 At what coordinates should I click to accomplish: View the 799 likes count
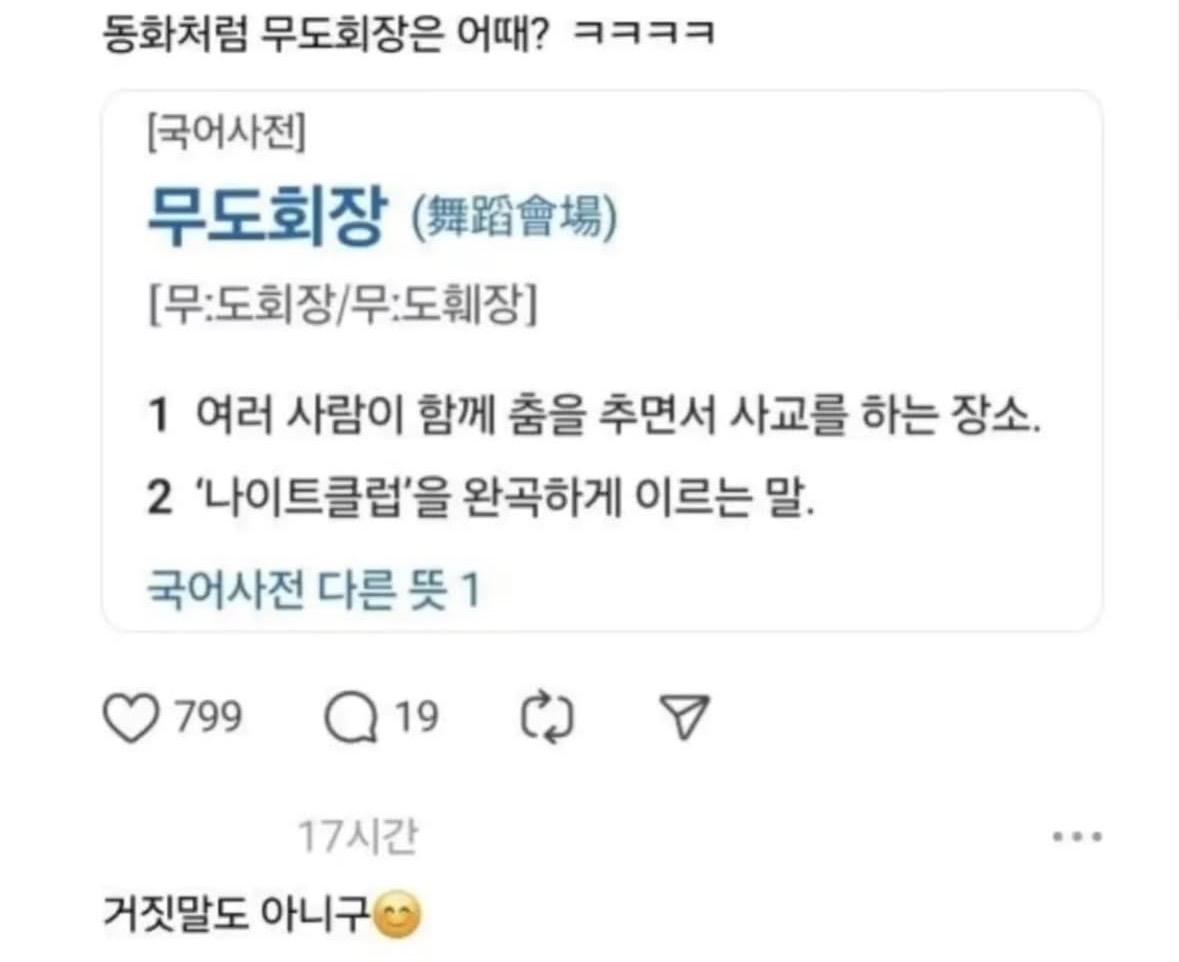209,717
